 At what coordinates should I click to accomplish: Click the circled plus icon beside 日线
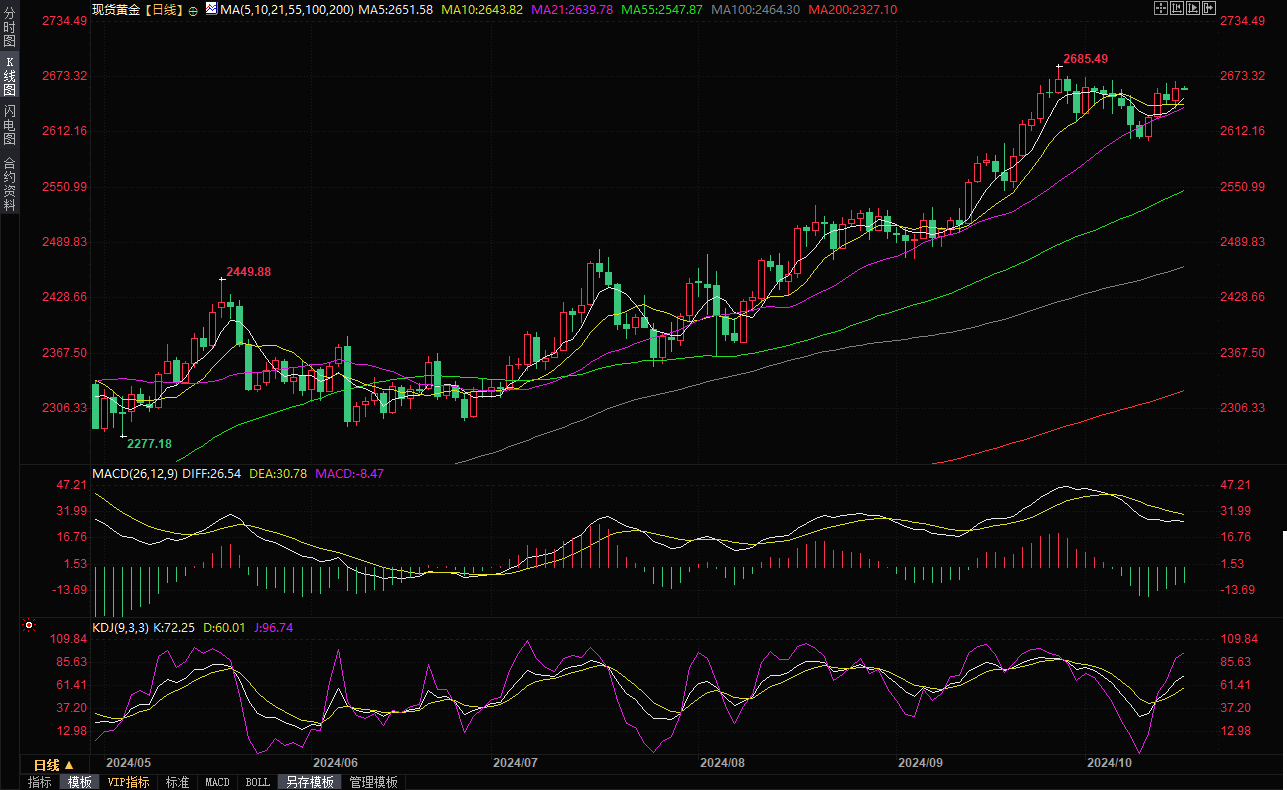(x=193, y=10)
